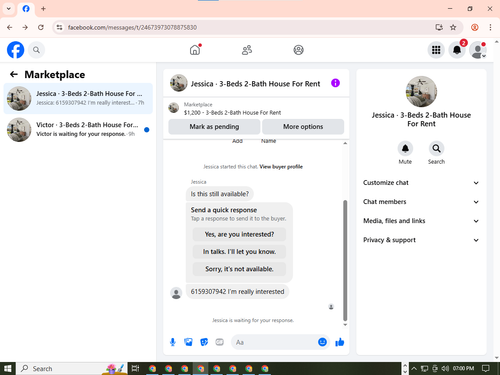Send 'Yes, are you interested?' quick reply
This screenshot has height=375, width=500.
(239, 234)
